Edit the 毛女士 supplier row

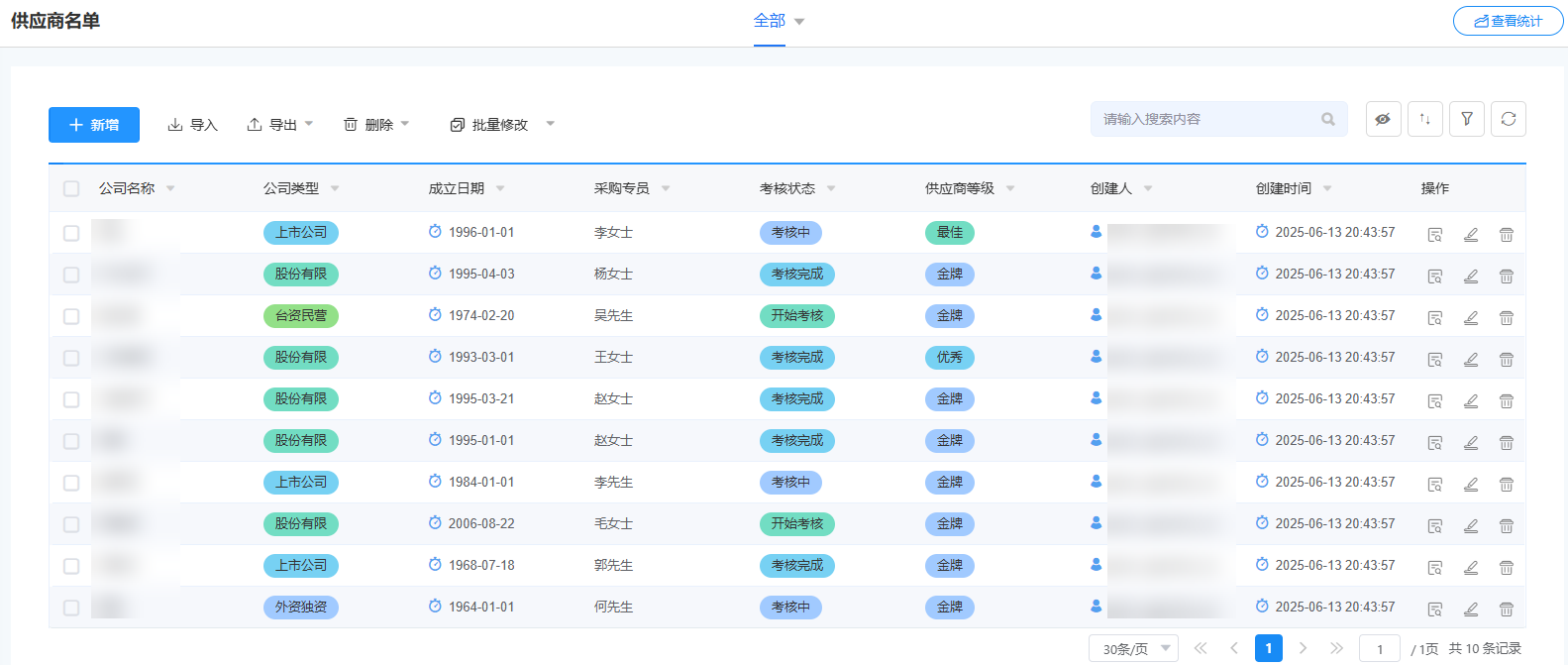pyautogui.click(x=1471, y=526)
